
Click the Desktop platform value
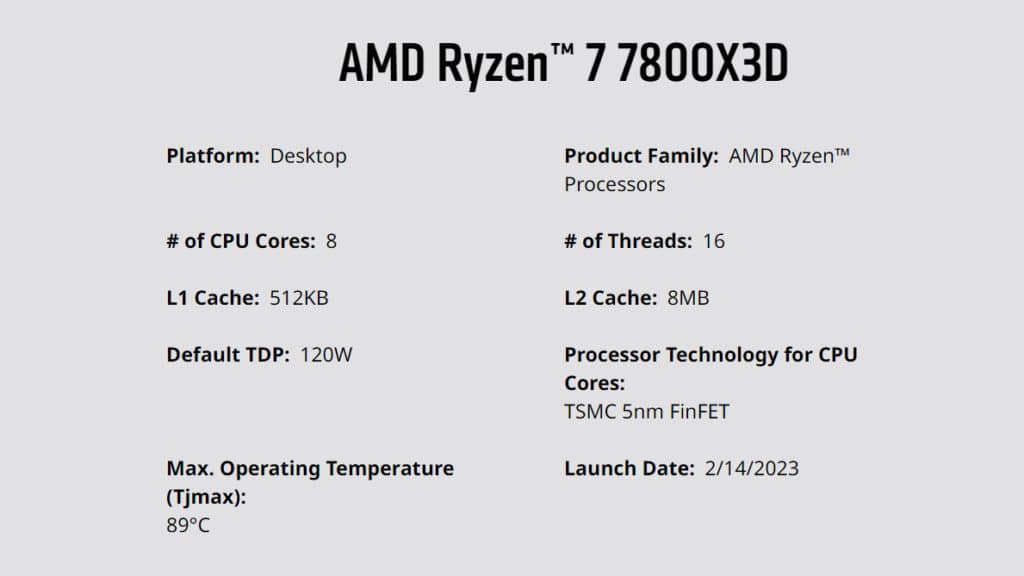pyautogui.click(x=308, y=157)
